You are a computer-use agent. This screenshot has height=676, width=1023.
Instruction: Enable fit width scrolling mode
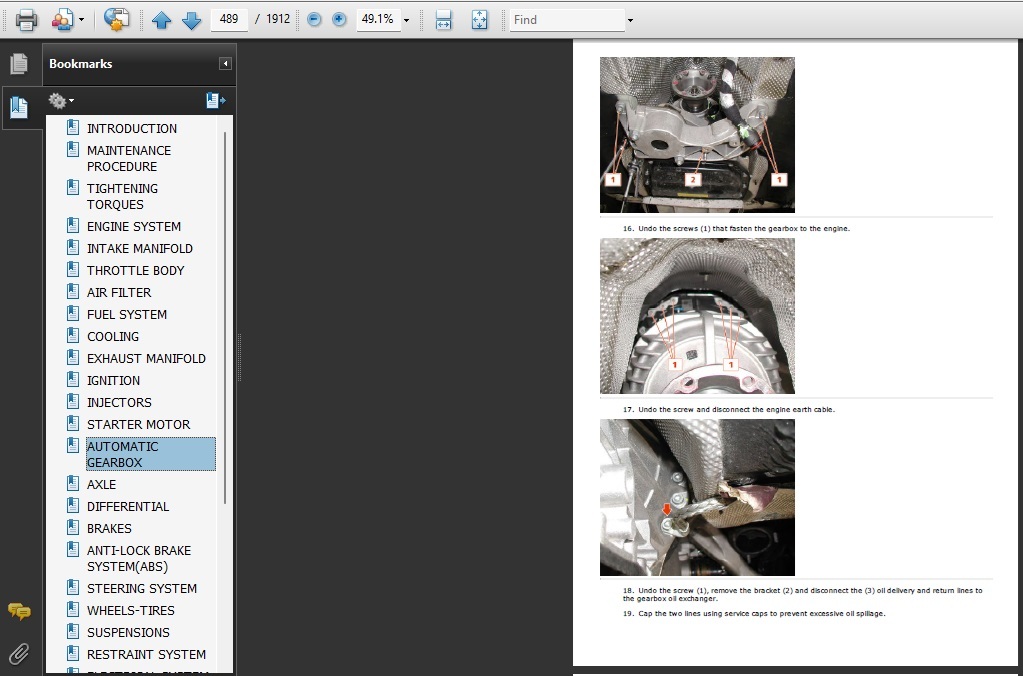(x=444, y=19)
